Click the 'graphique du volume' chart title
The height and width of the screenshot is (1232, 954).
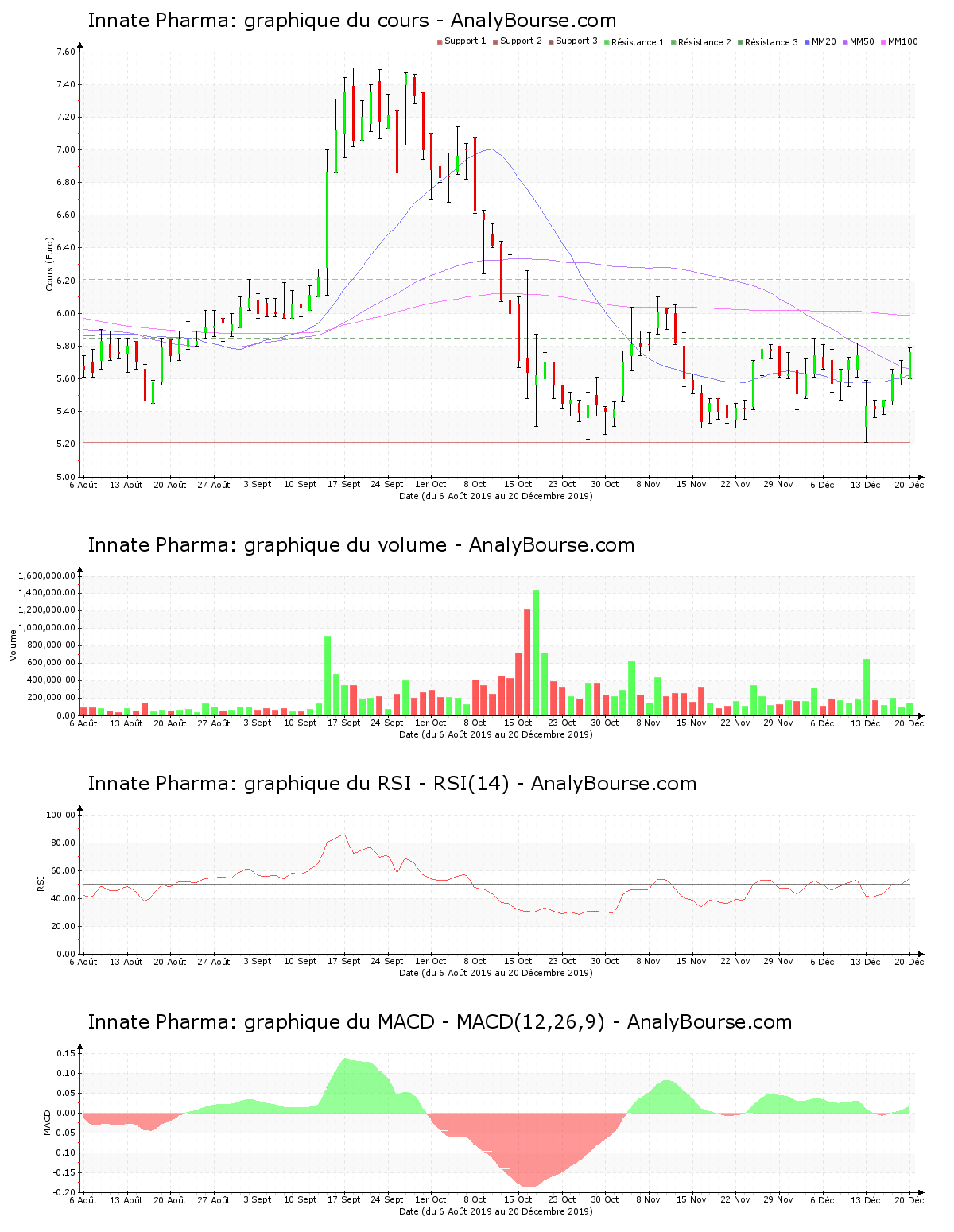tap(361, 545)
